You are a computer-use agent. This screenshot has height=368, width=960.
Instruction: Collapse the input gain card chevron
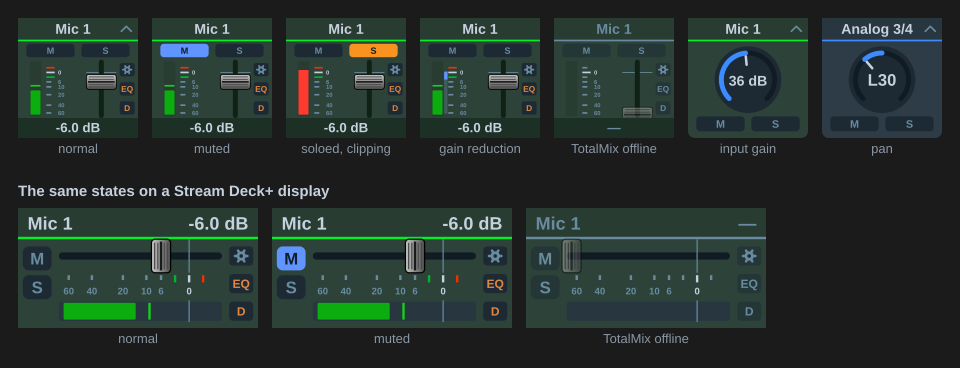797,29
